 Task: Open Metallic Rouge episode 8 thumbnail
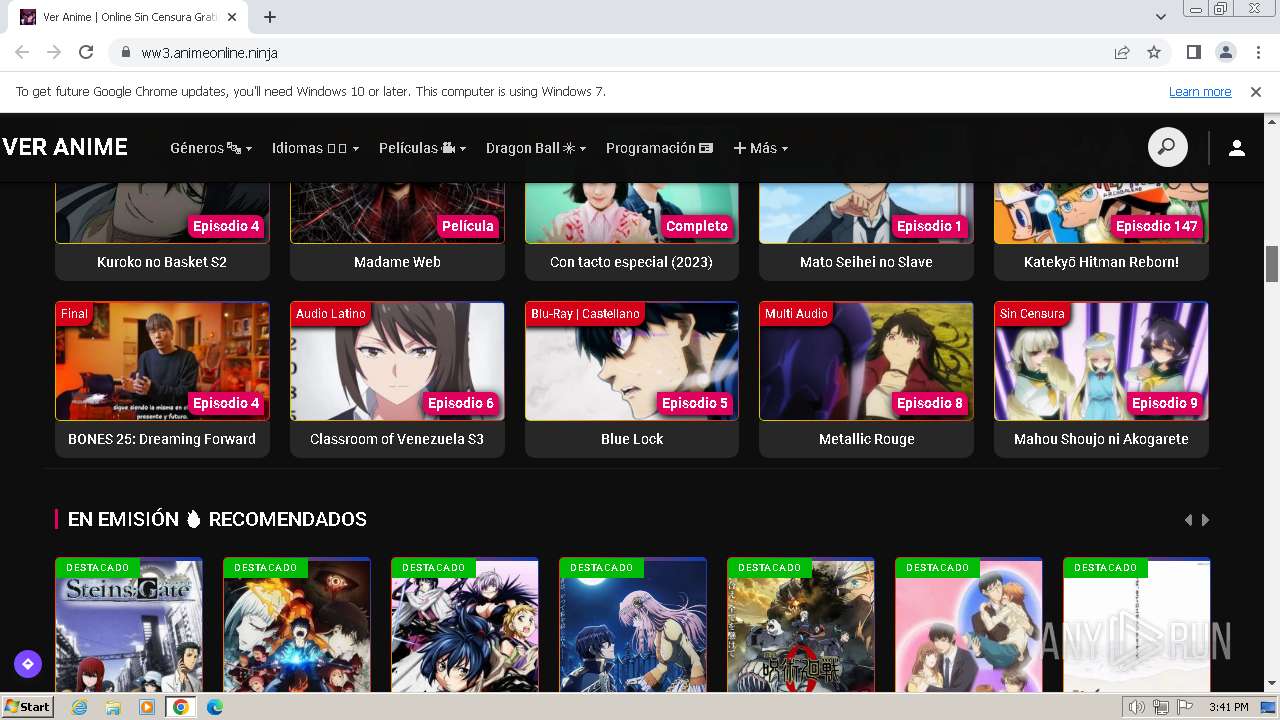tap(866, 361)
